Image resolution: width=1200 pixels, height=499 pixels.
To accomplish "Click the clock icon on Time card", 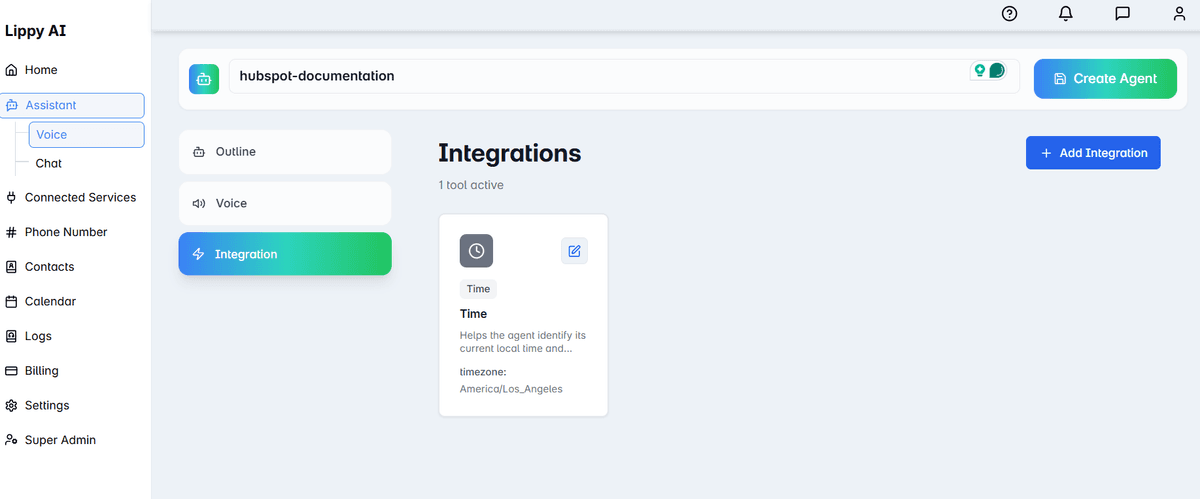I will pos(476,251).
